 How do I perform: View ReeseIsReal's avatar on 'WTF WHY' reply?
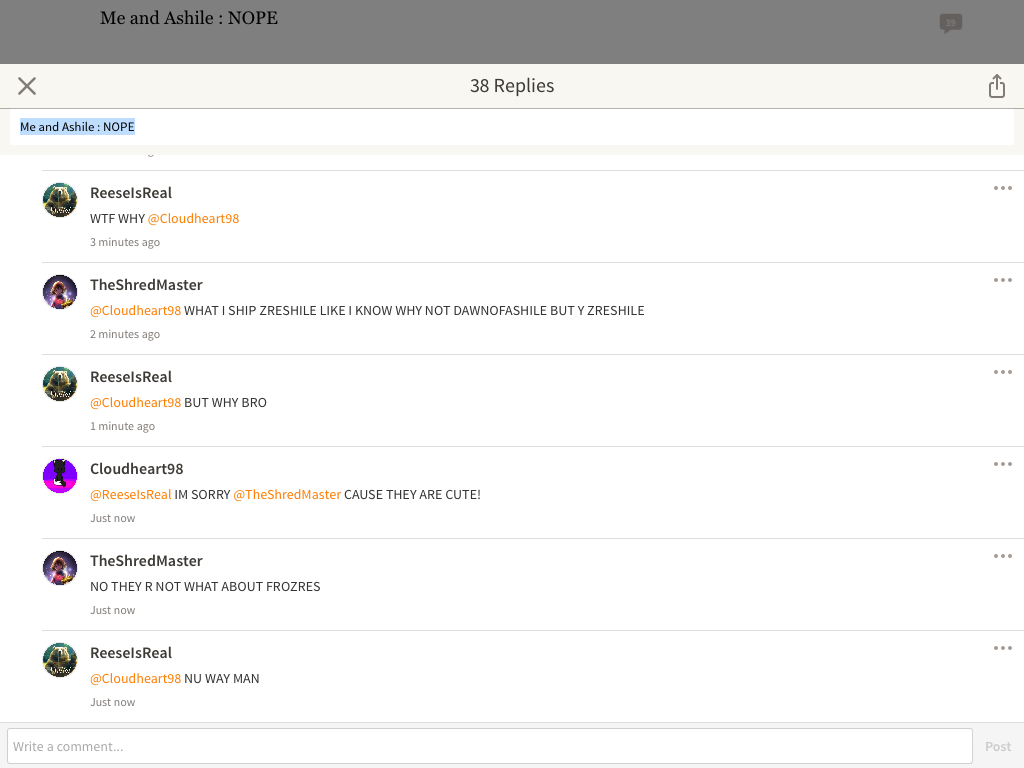click(x=60, y=200)
